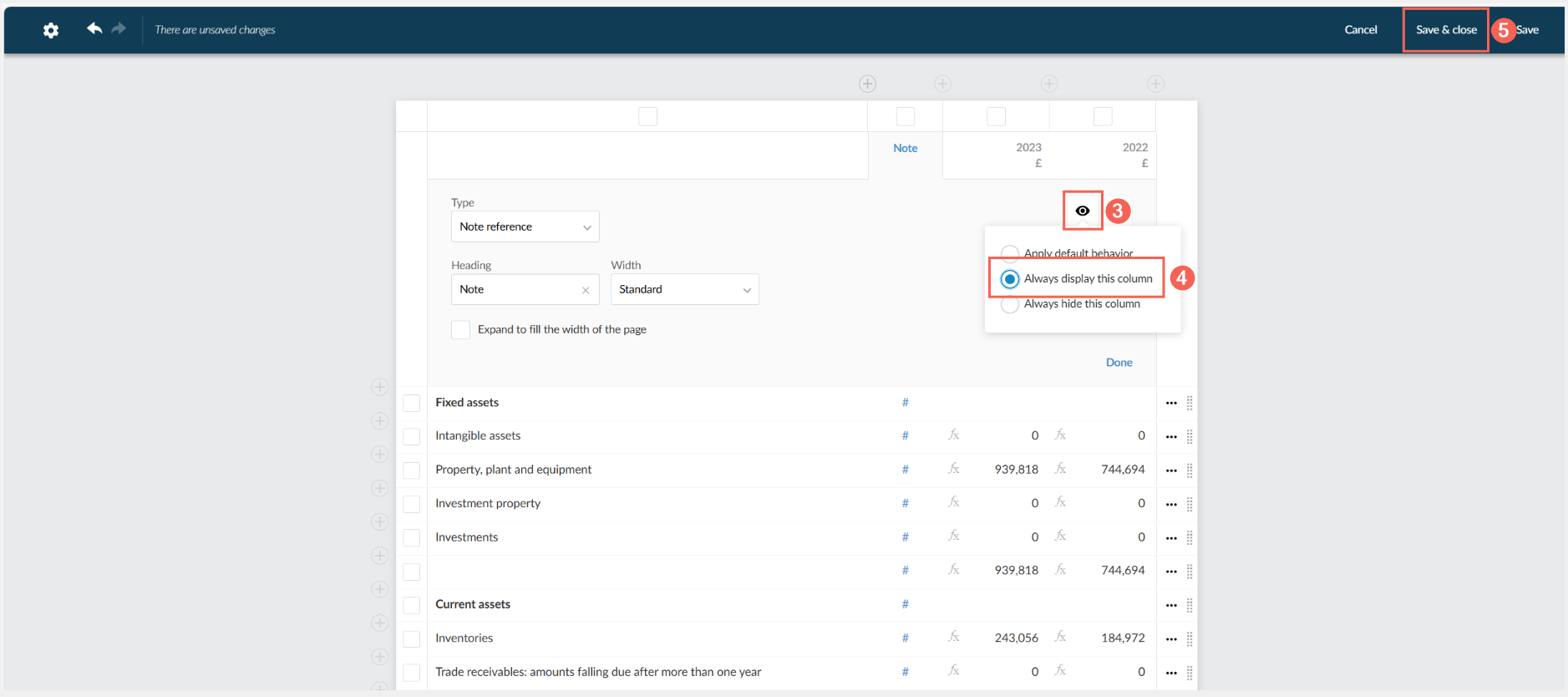Open more options for Property, plant and equipment row
This screenshot has width=1568, height=697.
tap(1171, 471)
